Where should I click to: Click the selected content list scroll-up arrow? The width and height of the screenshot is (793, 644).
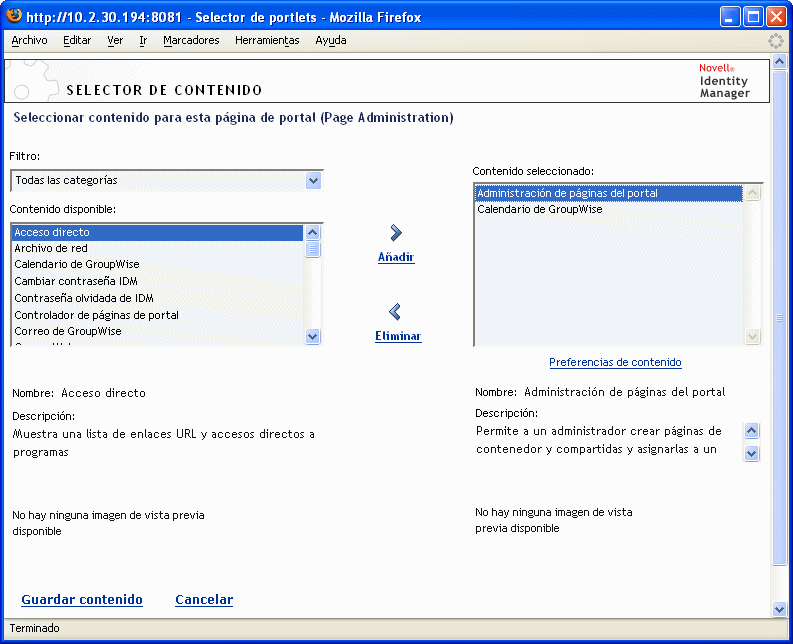pyautogui.click(x=753, y=193)
